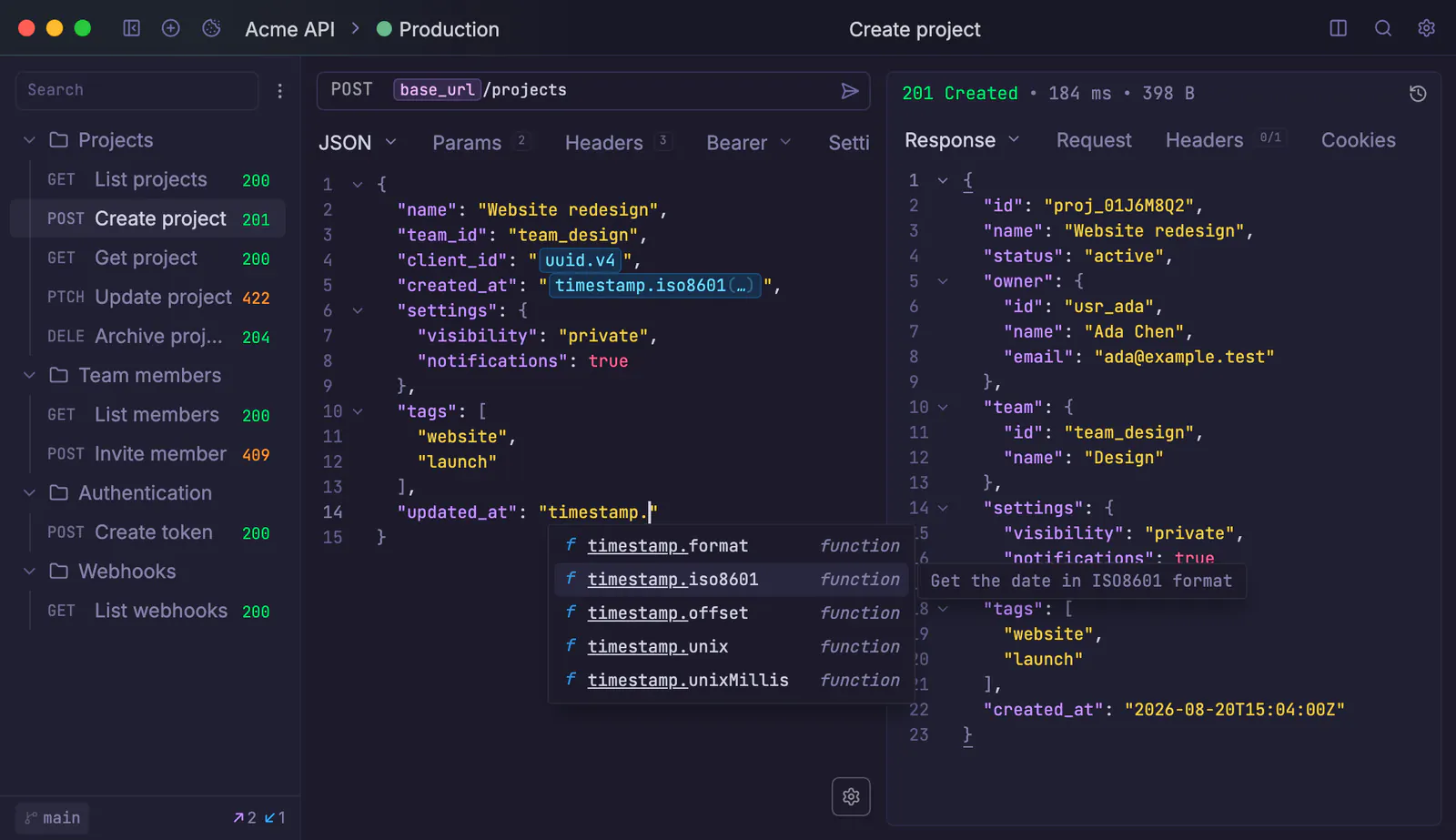Toggle split layout icon in title bar

[1338, 28]
